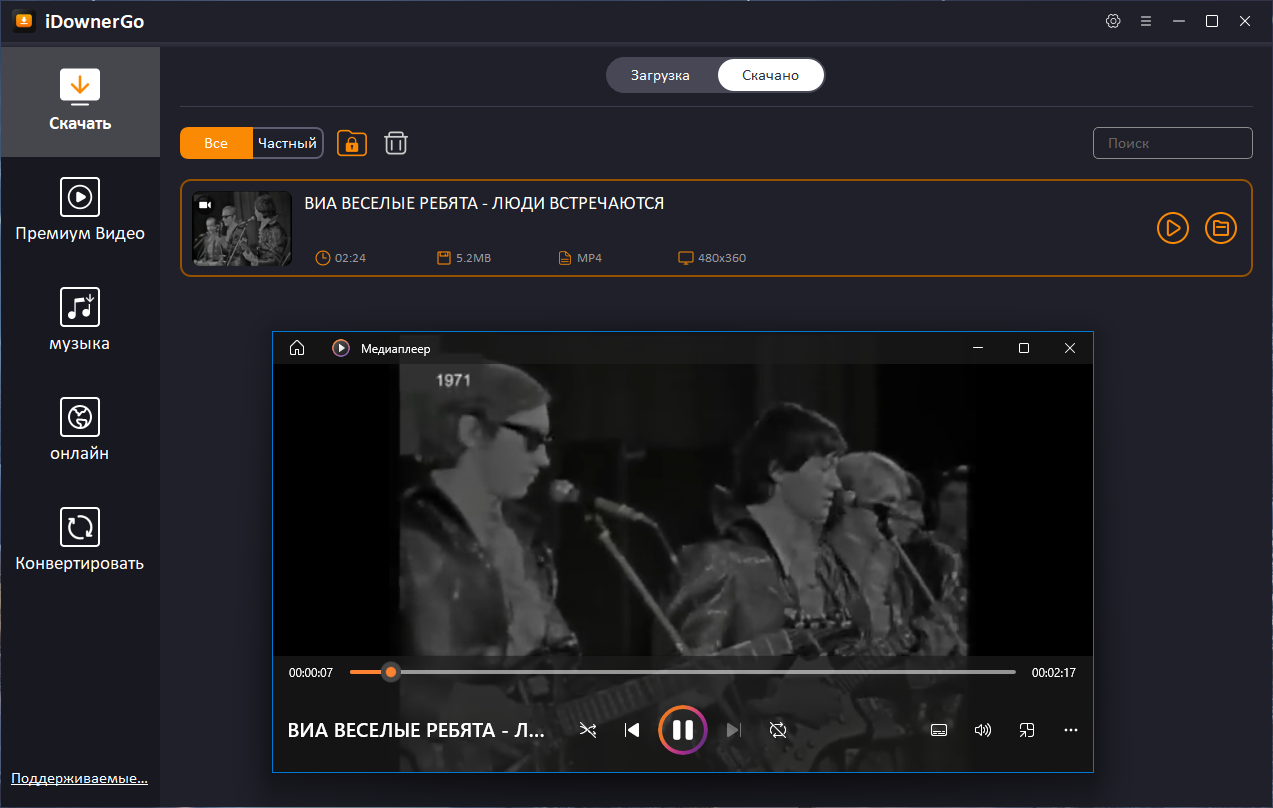This screenshot has height=808, width=1273.
Task: Open the музыка sidebar section
Action: click(x=80, y=320)
